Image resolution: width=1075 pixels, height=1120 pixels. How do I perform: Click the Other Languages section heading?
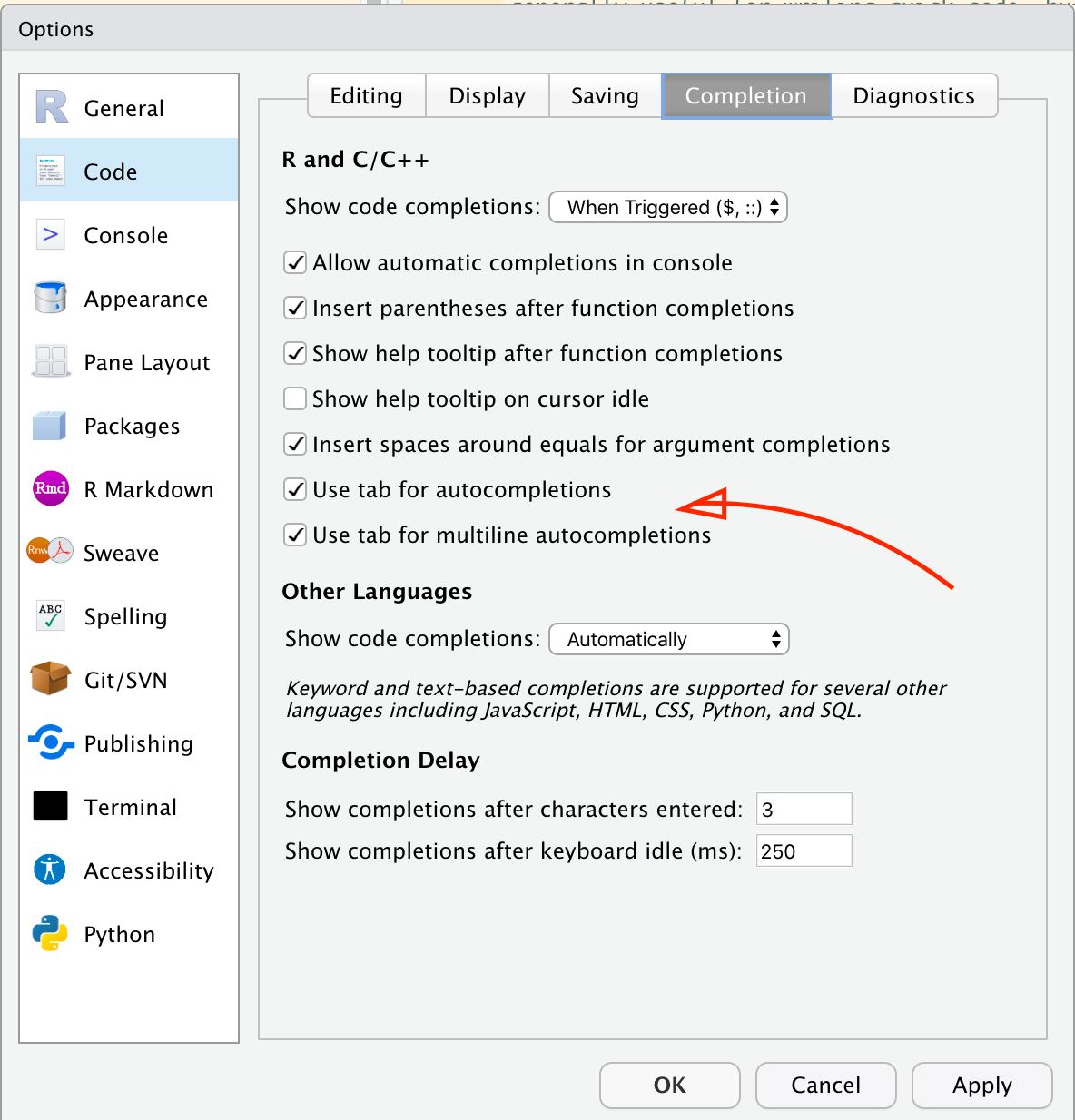tap(377, 592)
